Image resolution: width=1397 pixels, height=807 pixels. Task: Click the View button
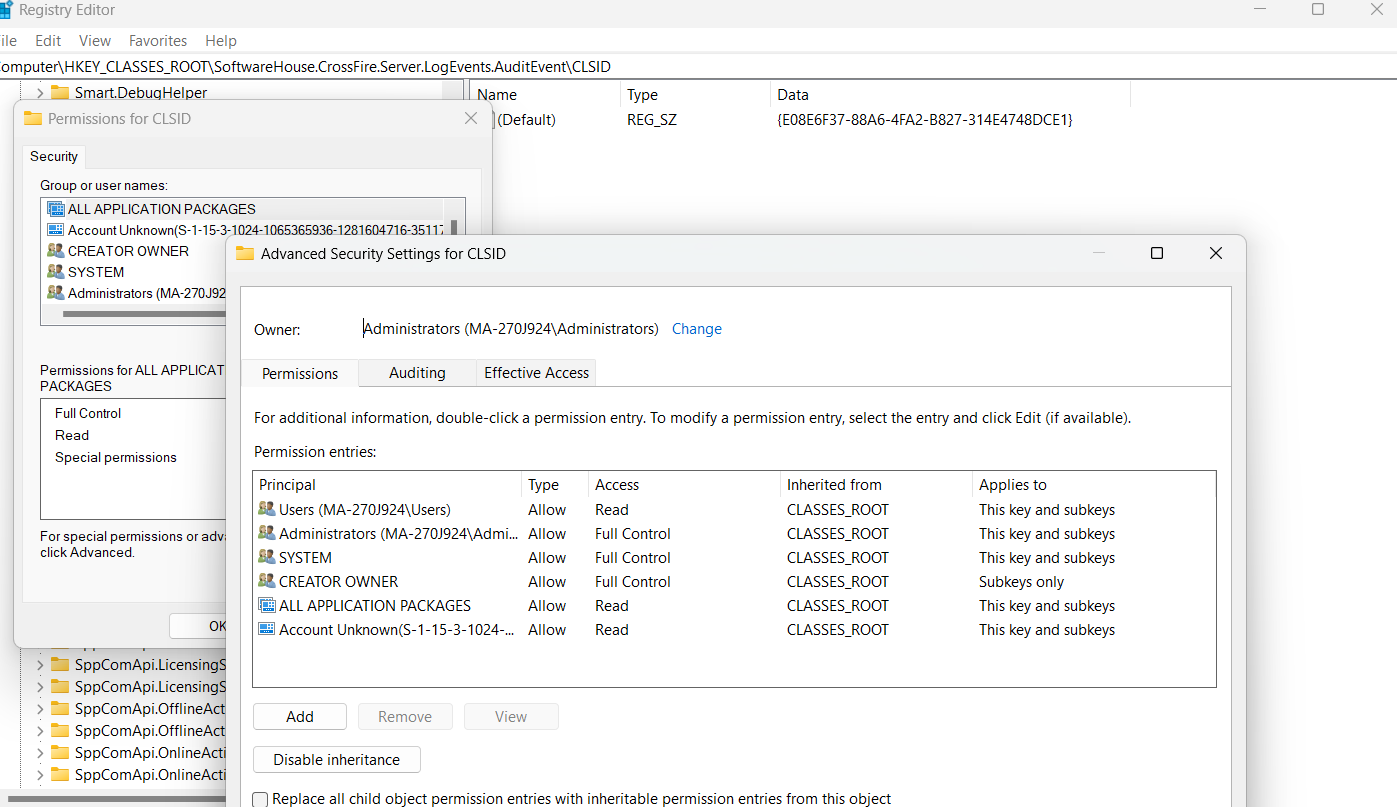click(511, 717)
